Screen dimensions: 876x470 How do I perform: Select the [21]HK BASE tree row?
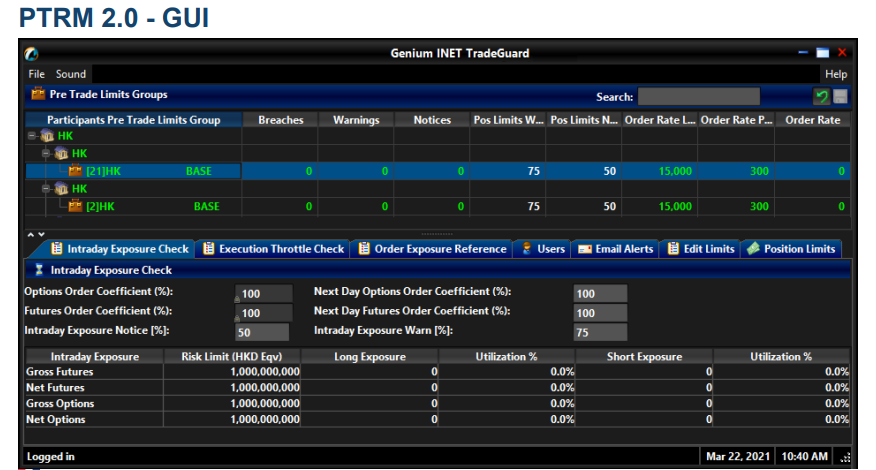pos(438,171)
